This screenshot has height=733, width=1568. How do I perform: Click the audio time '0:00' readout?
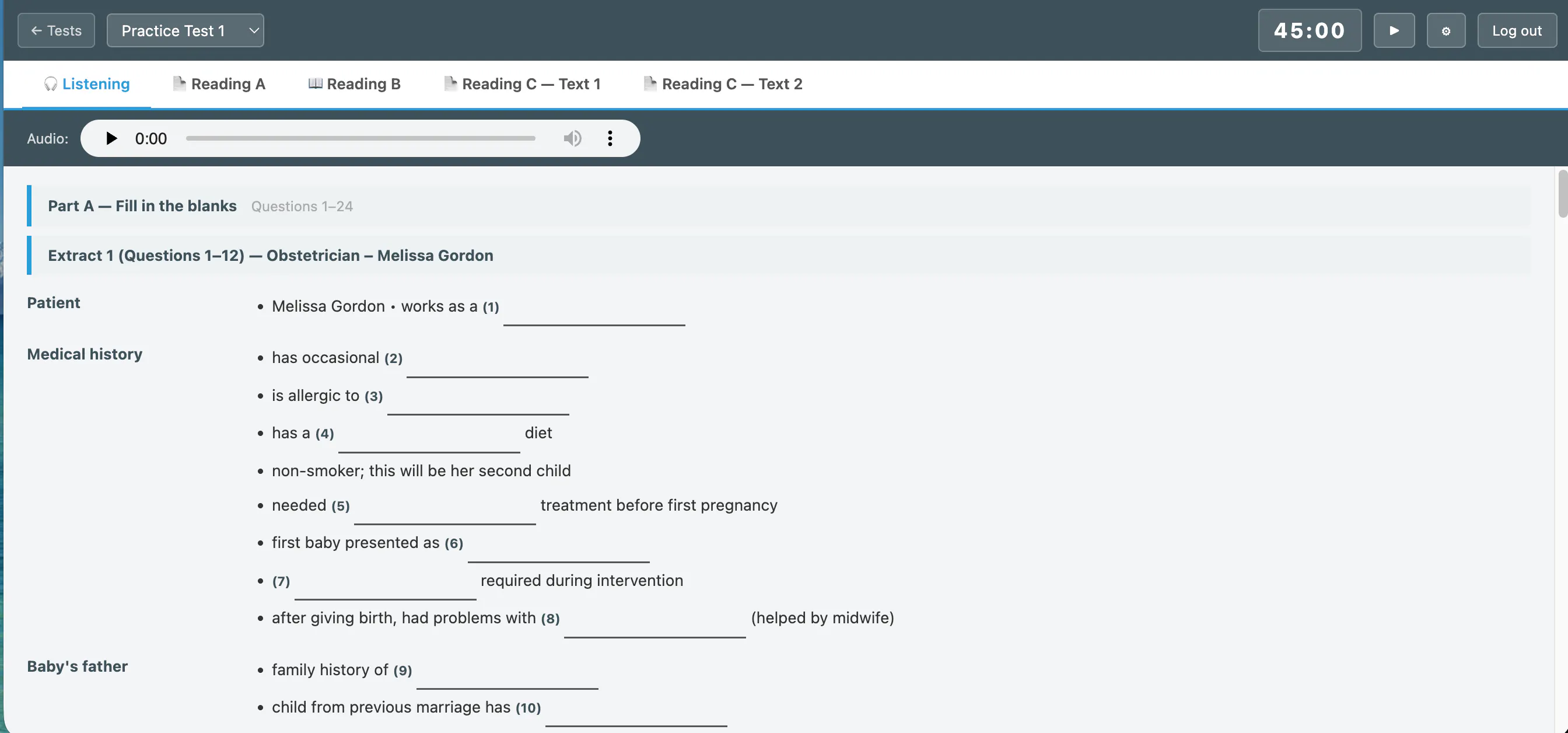151,139
